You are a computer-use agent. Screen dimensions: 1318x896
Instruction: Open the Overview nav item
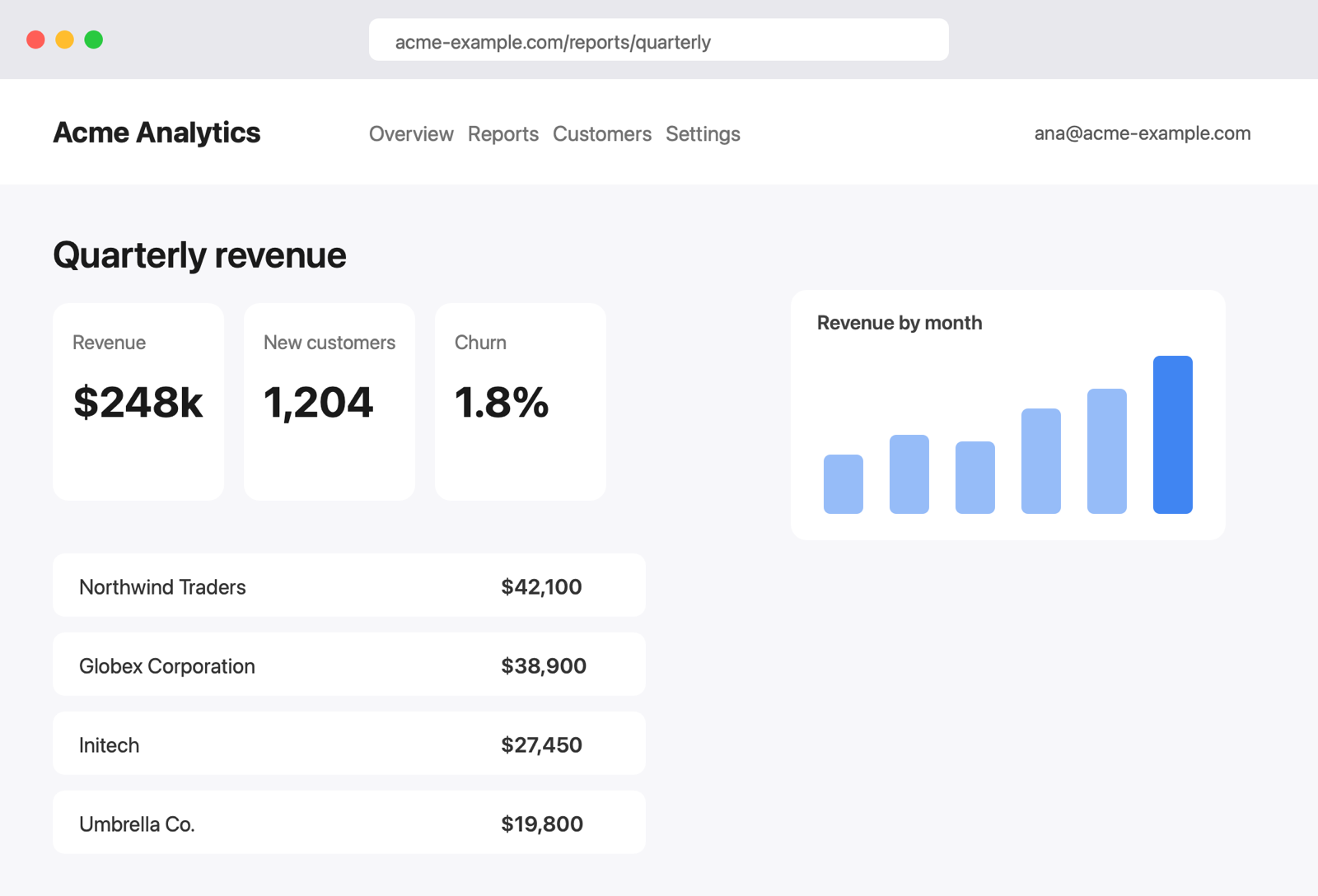tap(411, 133)
